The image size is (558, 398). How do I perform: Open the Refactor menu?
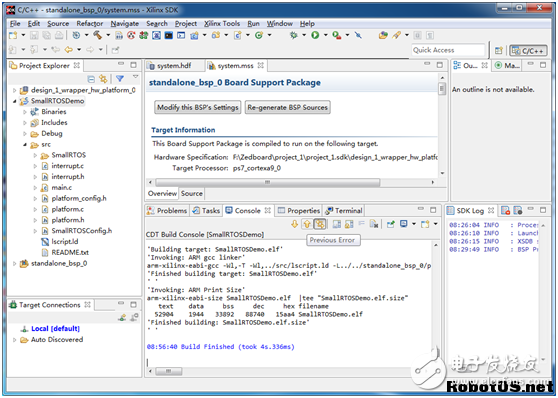89,23
